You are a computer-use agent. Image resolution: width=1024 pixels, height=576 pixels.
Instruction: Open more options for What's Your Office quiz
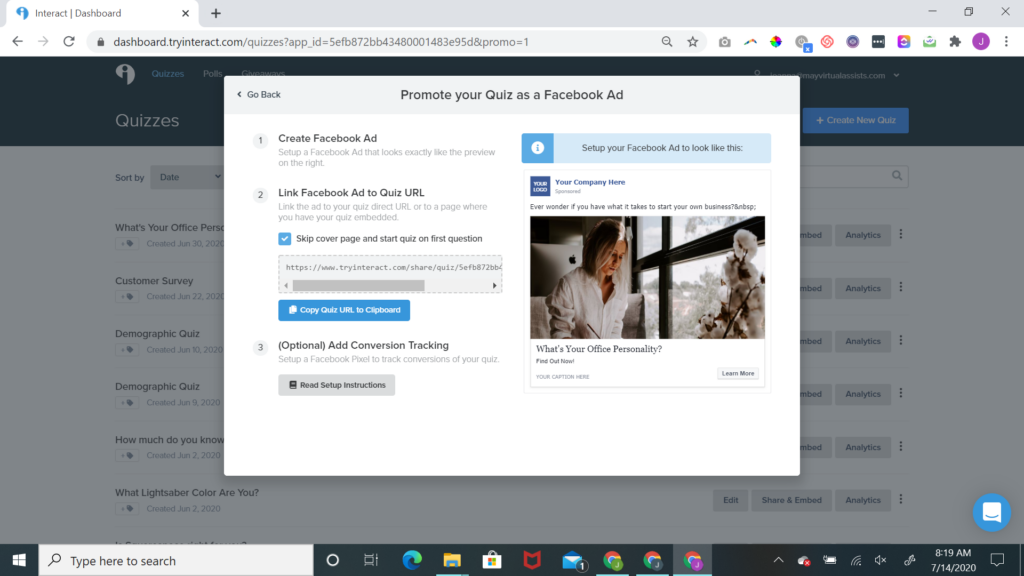click(x=901, y=234)
